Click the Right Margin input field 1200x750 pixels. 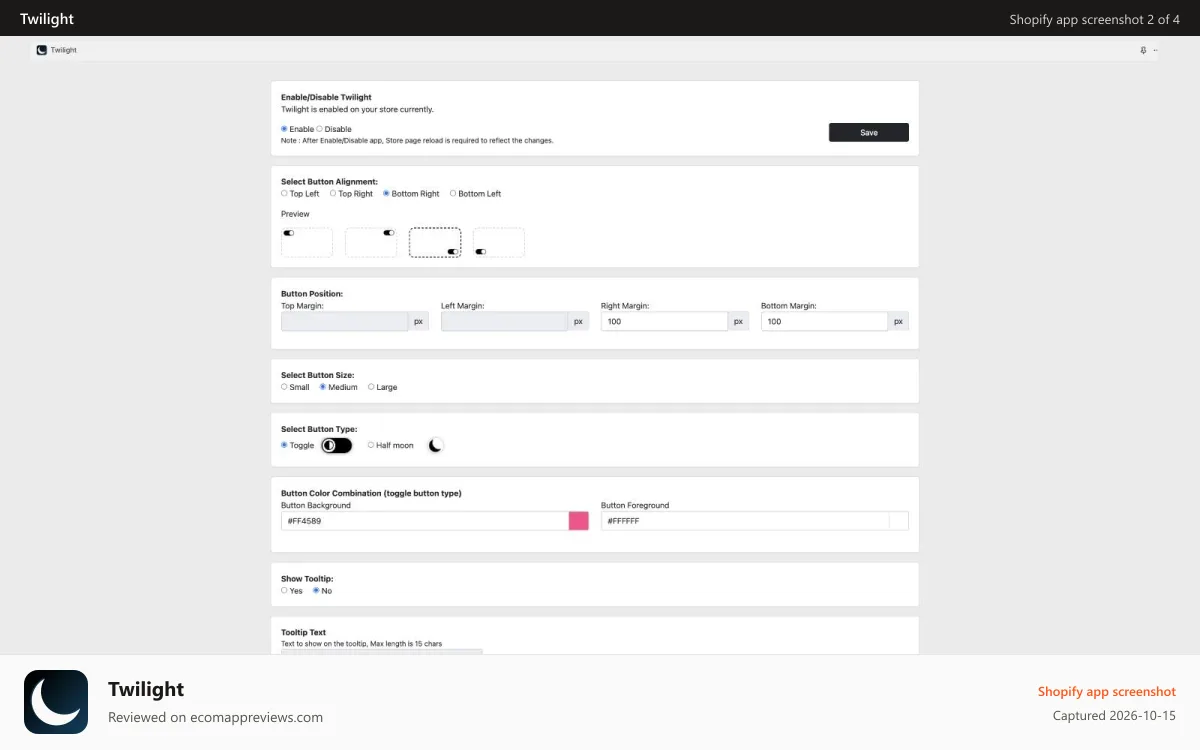coord(664,321)
